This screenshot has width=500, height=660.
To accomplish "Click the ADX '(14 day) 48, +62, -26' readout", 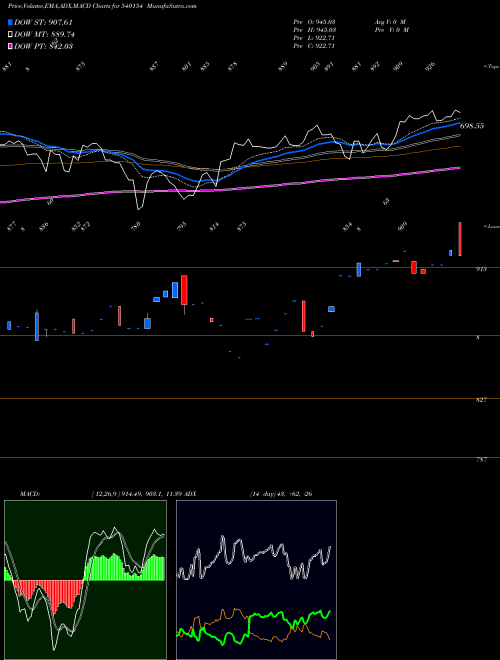I will (x=281, y=494).
